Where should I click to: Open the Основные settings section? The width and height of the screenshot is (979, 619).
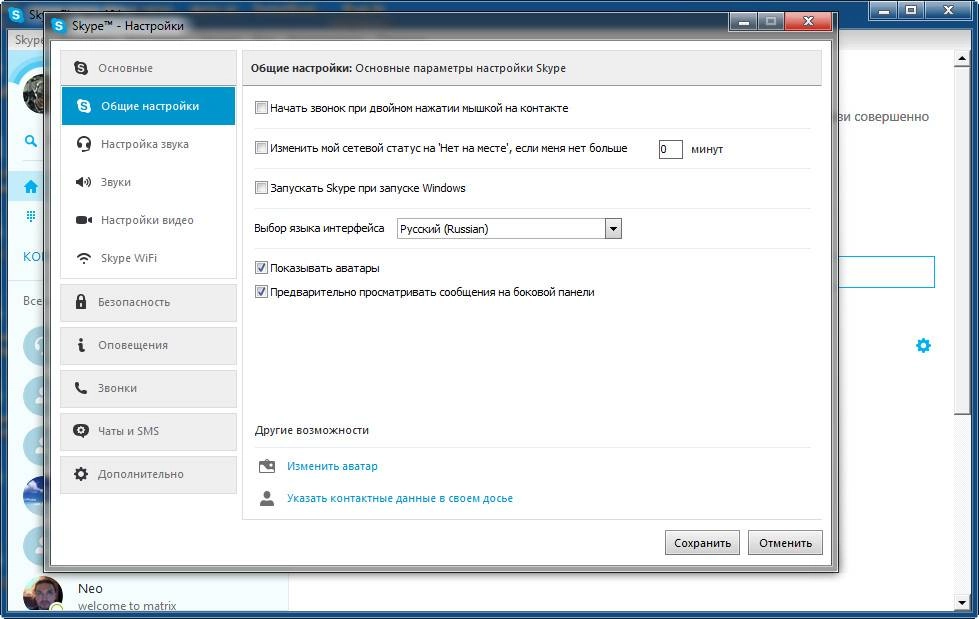(x=148, y=67)
